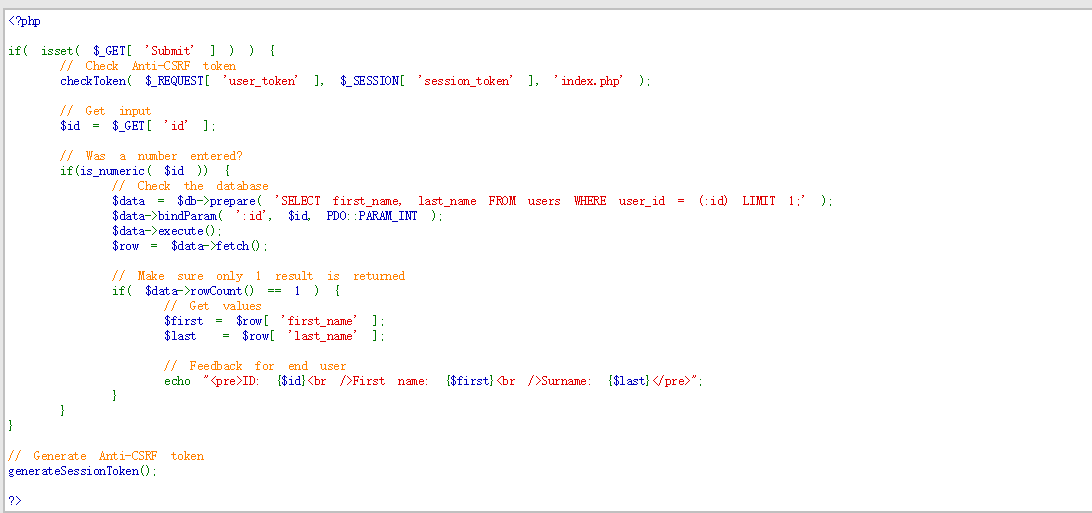The height and width of the screenshot is (513, 1092).
Task: Click the opening <?php tag
Action: pos(24,21)
